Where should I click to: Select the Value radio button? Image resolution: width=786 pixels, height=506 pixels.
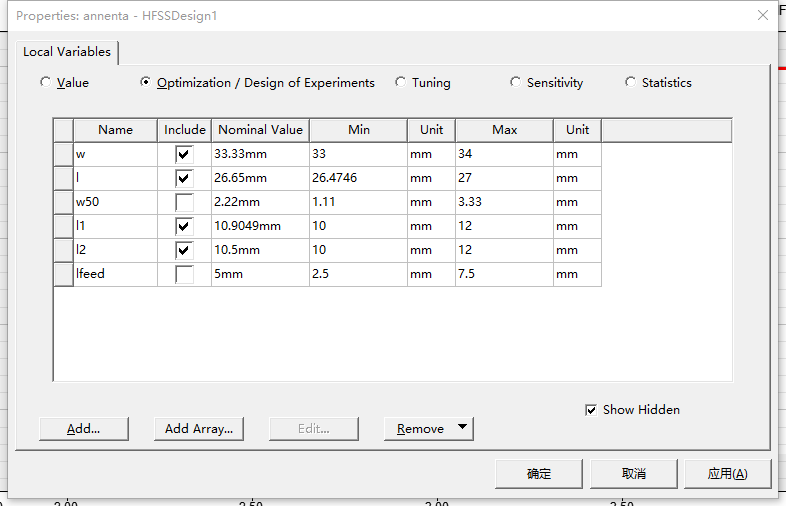45,83
